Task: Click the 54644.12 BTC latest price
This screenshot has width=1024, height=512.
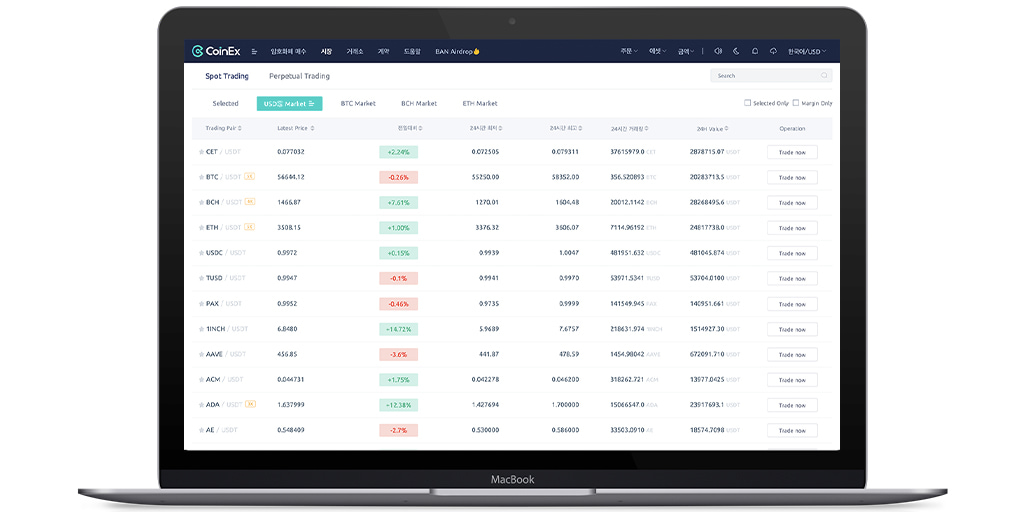Action: tap(291, 177)
